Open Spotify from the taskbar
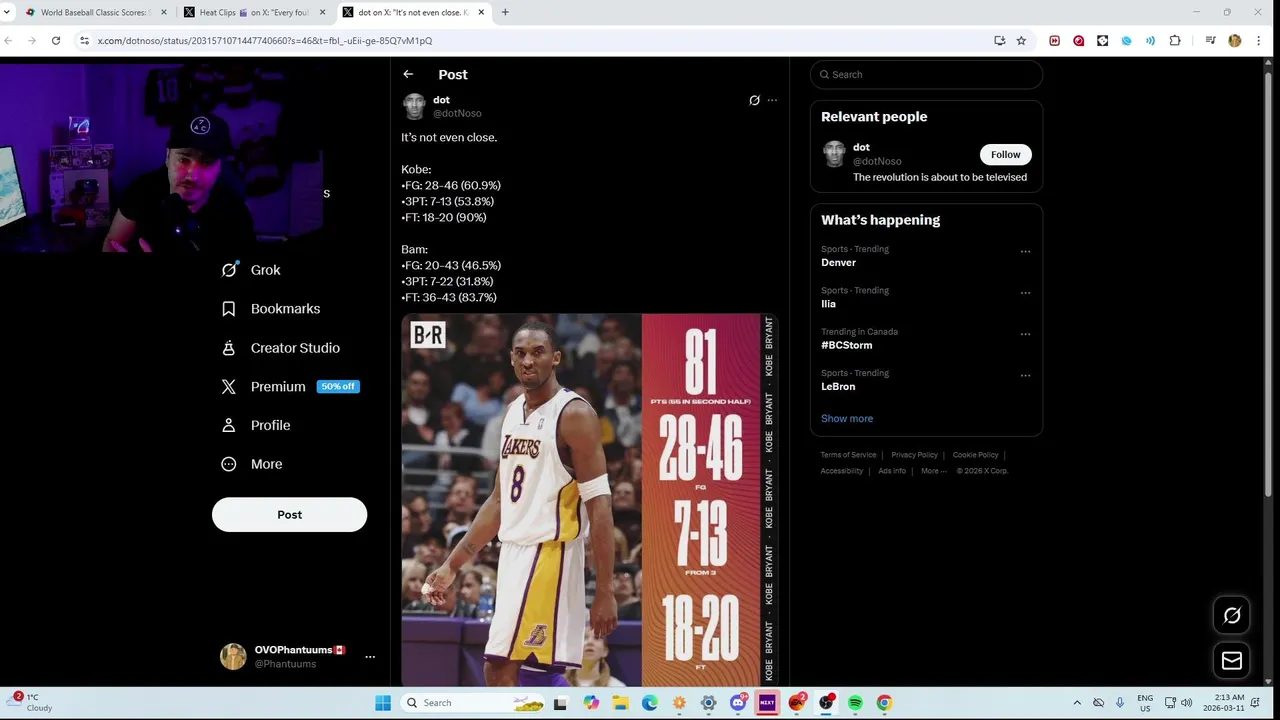The height and width of the screenshot is (720, 1280). [855, 703]
